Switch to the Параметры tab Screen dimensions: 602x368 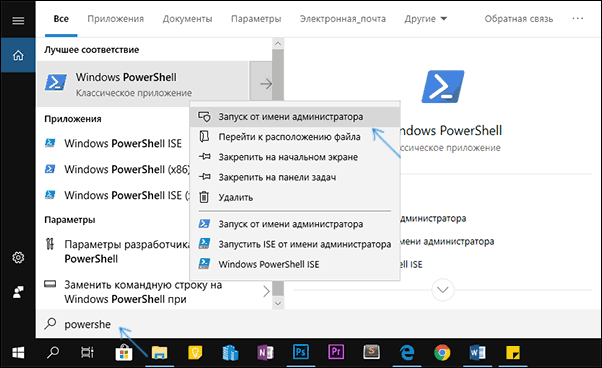[x=256, y=19]
